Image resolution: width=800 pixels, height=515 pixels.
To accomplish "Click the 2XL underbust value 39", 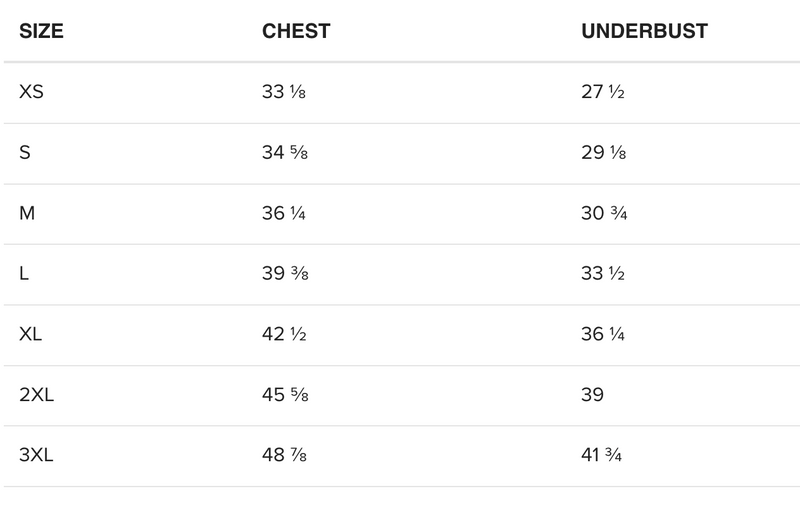I will point(593,395).
